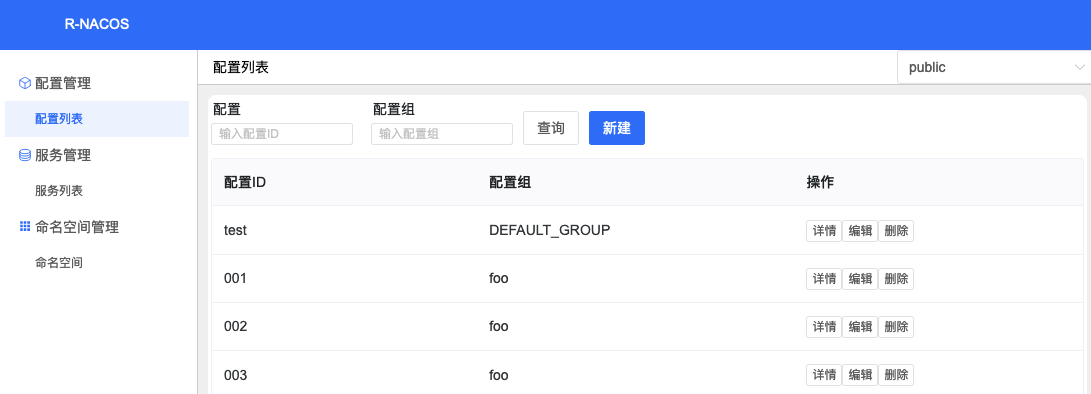This screenshot has width=1091, height=394.
Task: Click 删除 for config 002
Action: 896,326
